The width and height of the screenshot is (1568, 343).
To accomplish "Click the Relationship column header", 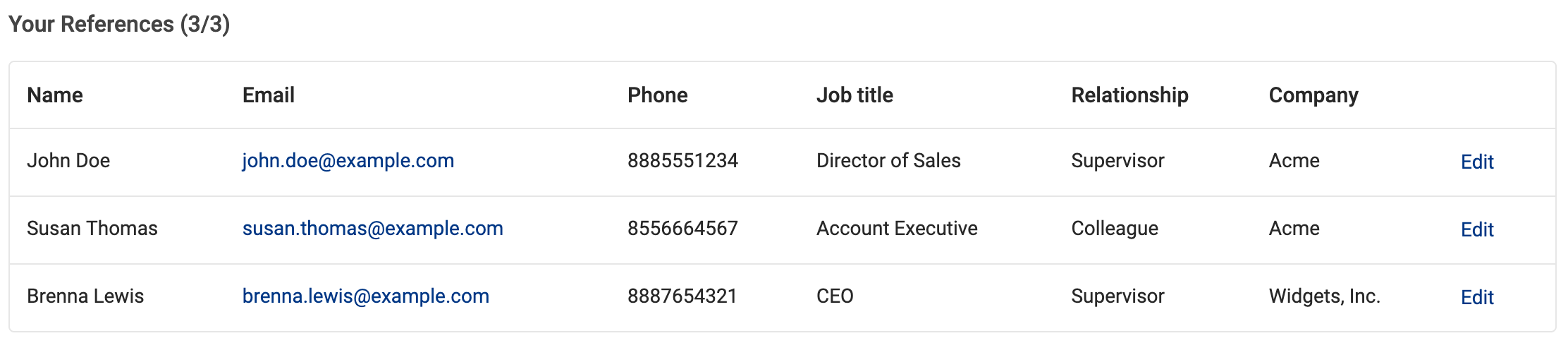I will (x=1130, y=95).
